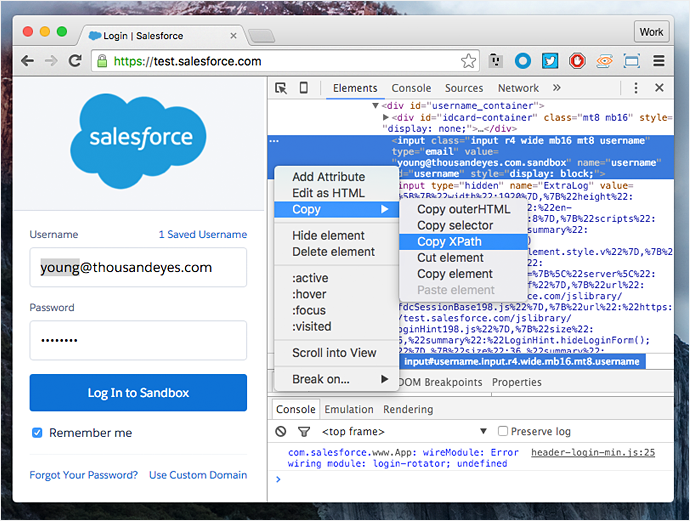The width and height of the screenshot is (690, 521).
Task: Enable the Preserve log checkbox
Action: pyautogui.click(x=503, y=432)
